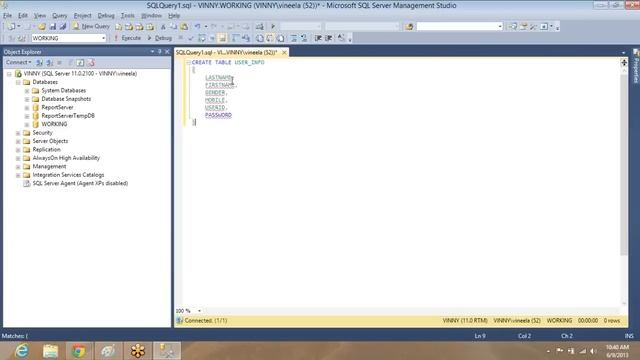Increase indent toolbar icon
Image resolution: width=640 pixels, height=360 pixels.
(x=329, y=38)
